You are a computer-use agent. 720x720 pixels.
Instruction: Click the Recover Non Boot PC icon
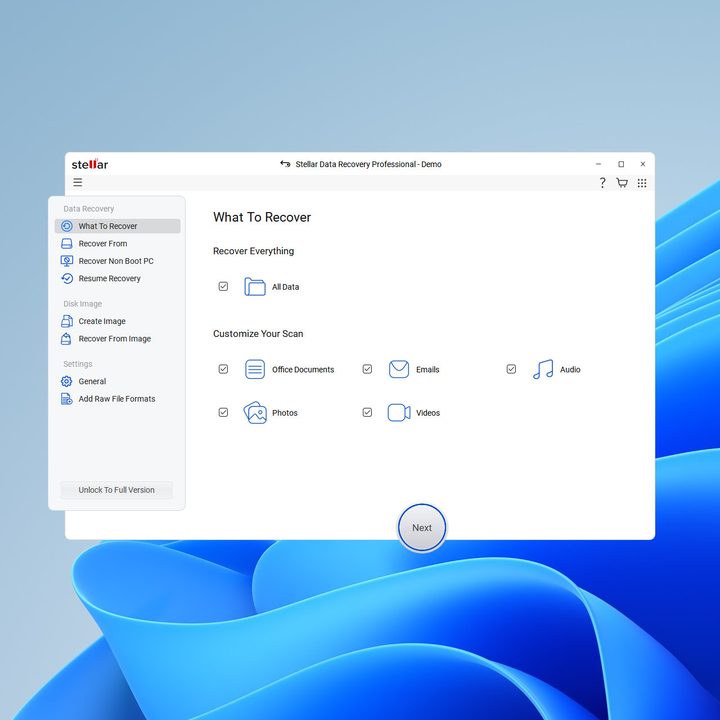tap(67, 261)
